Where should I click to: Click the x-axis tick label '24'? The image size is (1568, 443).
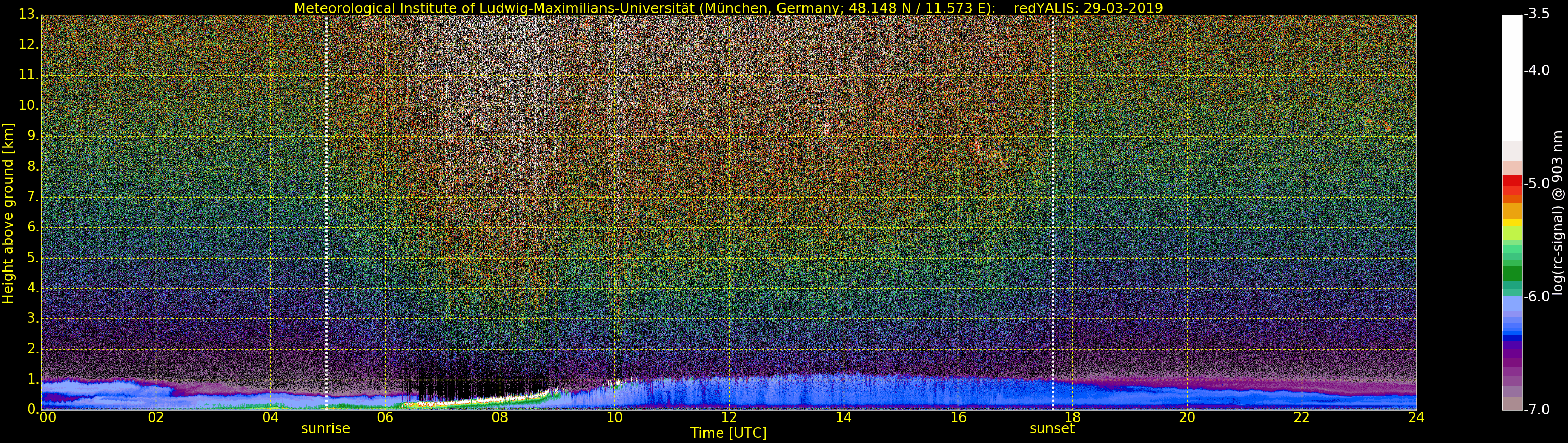pos(1416,417)
